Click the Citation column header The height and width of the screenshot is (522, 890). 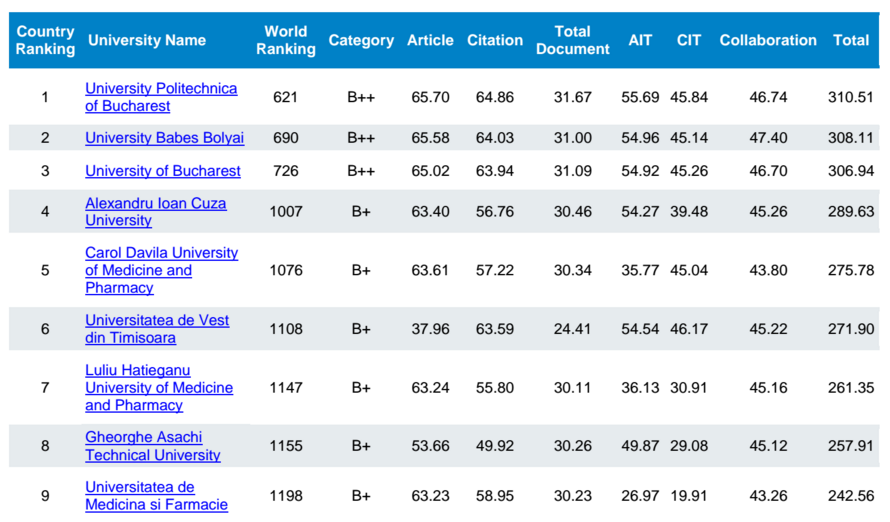pos(495,40)
